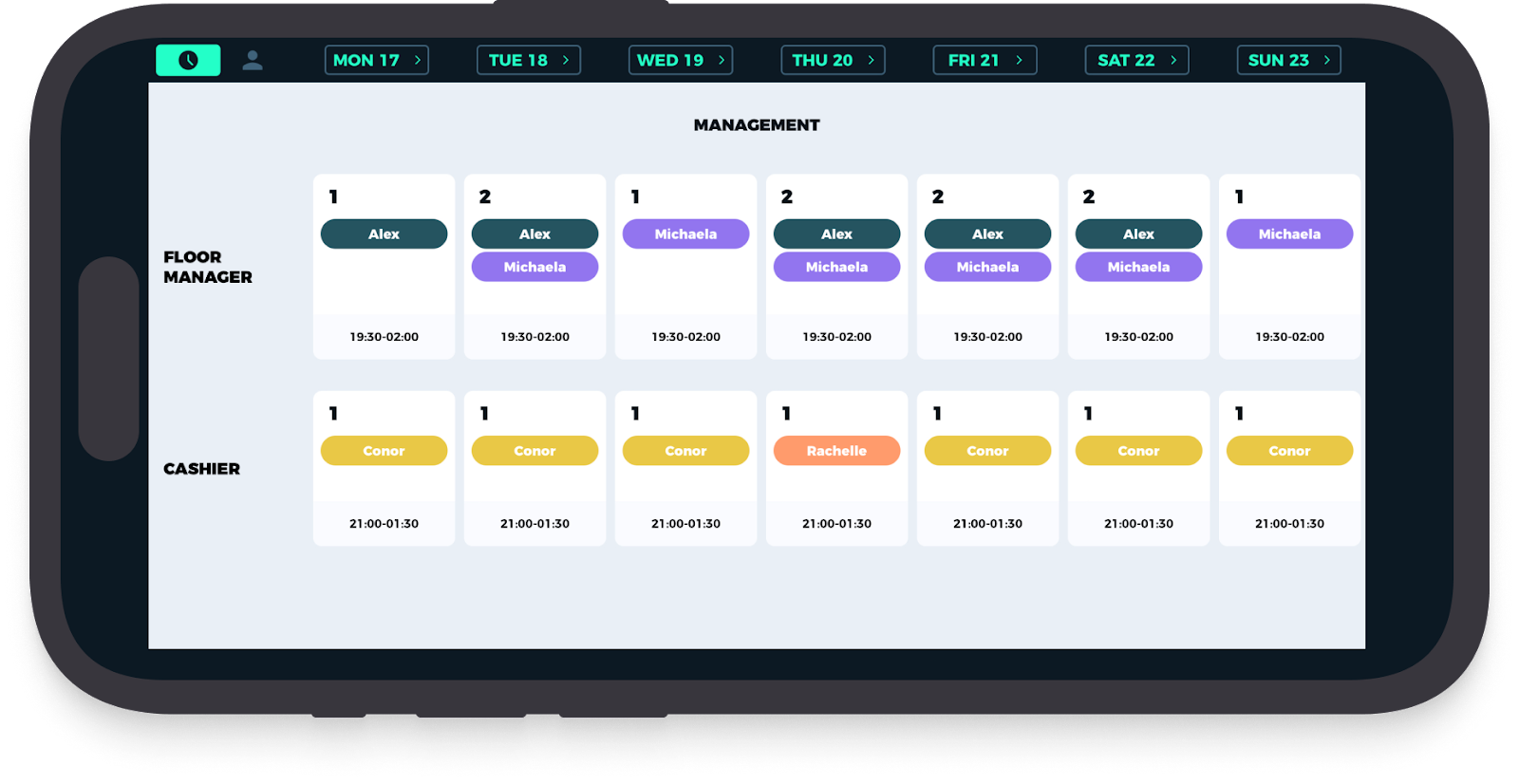Image resolution: width=1519 pixels, height=784 pixels.
Task: Select the WED 19 day tab
Action: pyautogui.click(x=680, y=60)
